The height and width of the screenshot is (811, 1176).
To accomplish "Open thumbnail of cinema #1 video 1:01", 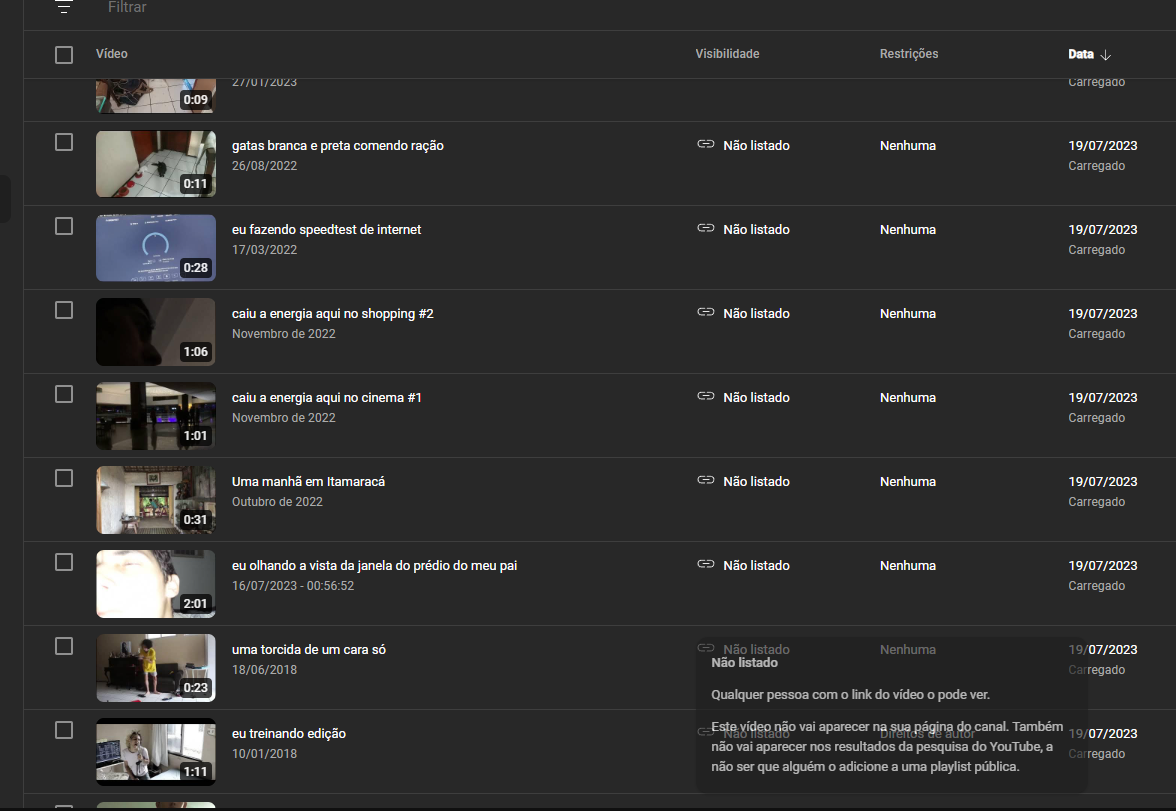I will (x=156, y=416).
